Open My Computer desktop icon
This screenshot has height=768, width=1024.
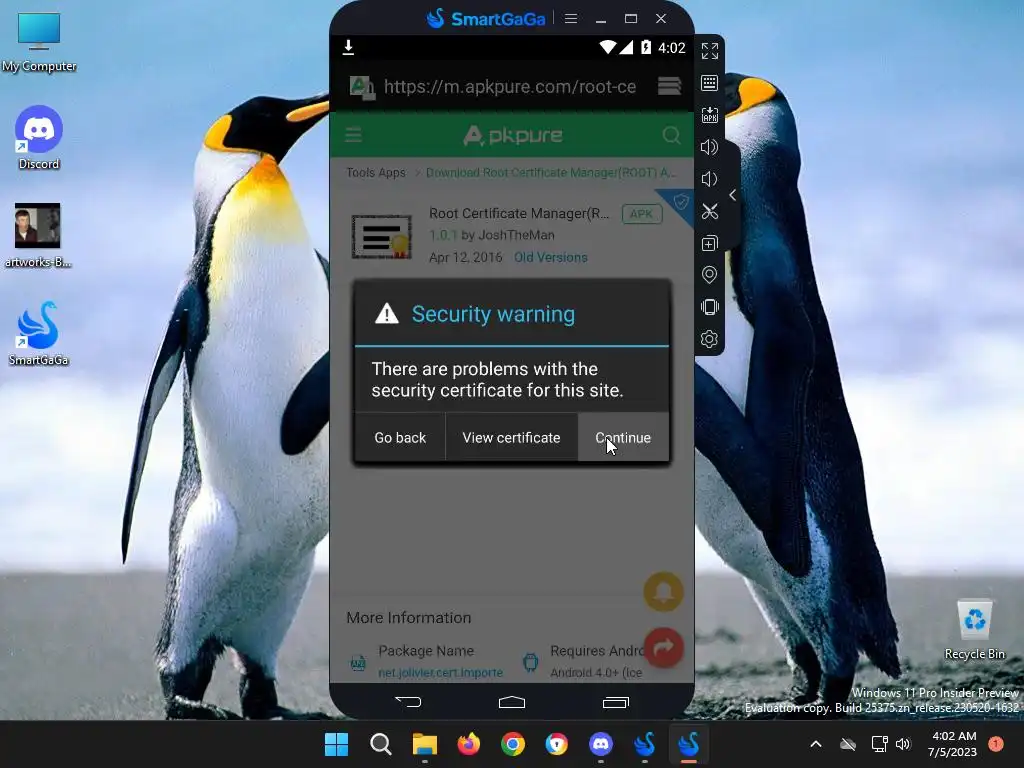(39, 42)
